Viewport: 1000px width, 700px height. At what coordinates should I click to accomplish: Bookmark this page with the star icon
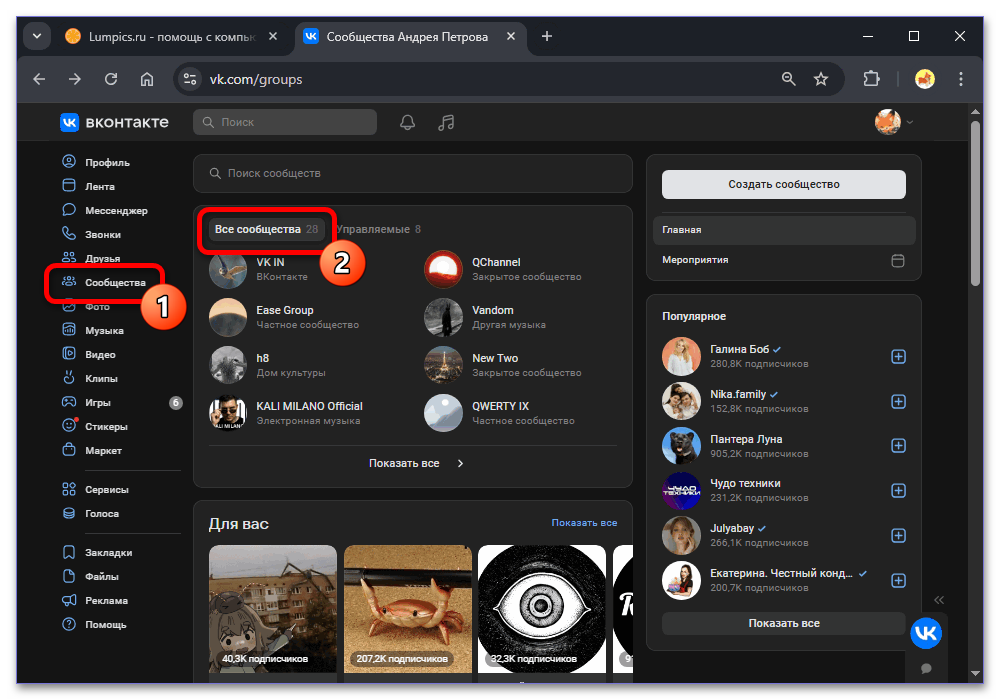[x=821, y=79]
